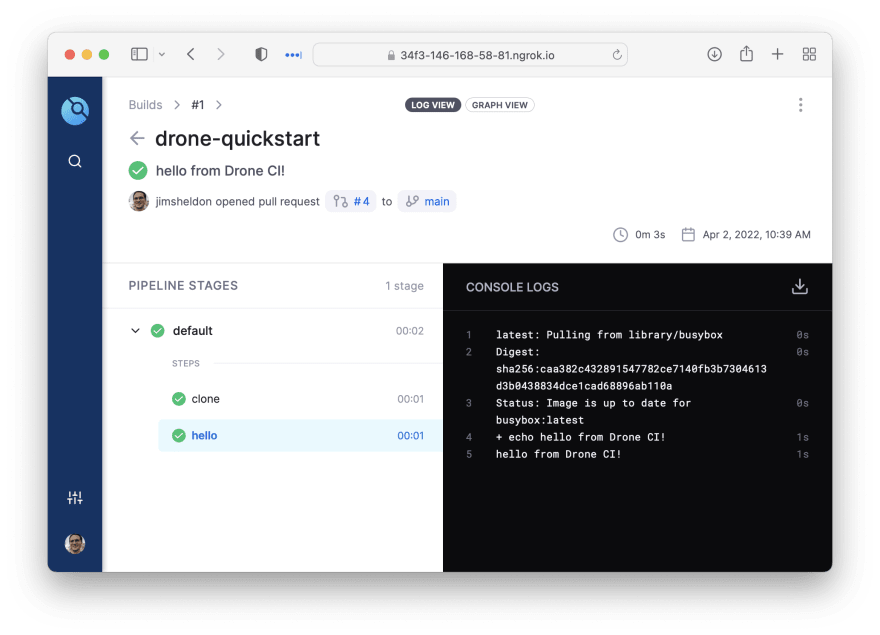Click the Safari share icon

[746, 54]
